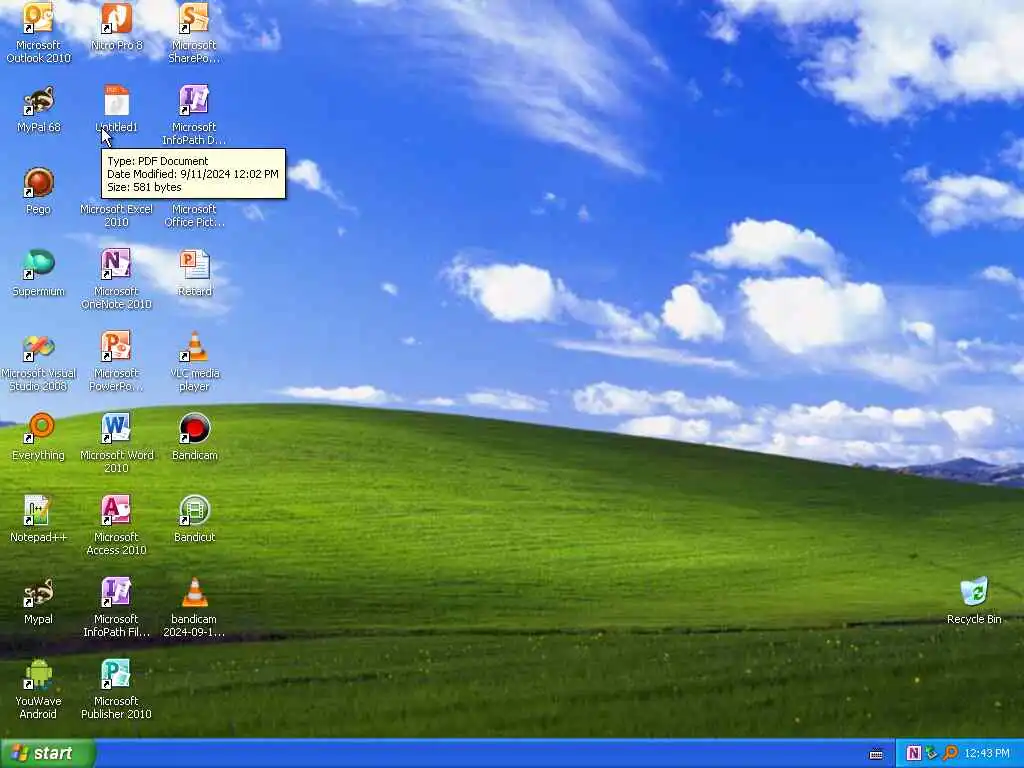Click the Microsoft OneNote 2010 icon

click(x=116, y=264)
